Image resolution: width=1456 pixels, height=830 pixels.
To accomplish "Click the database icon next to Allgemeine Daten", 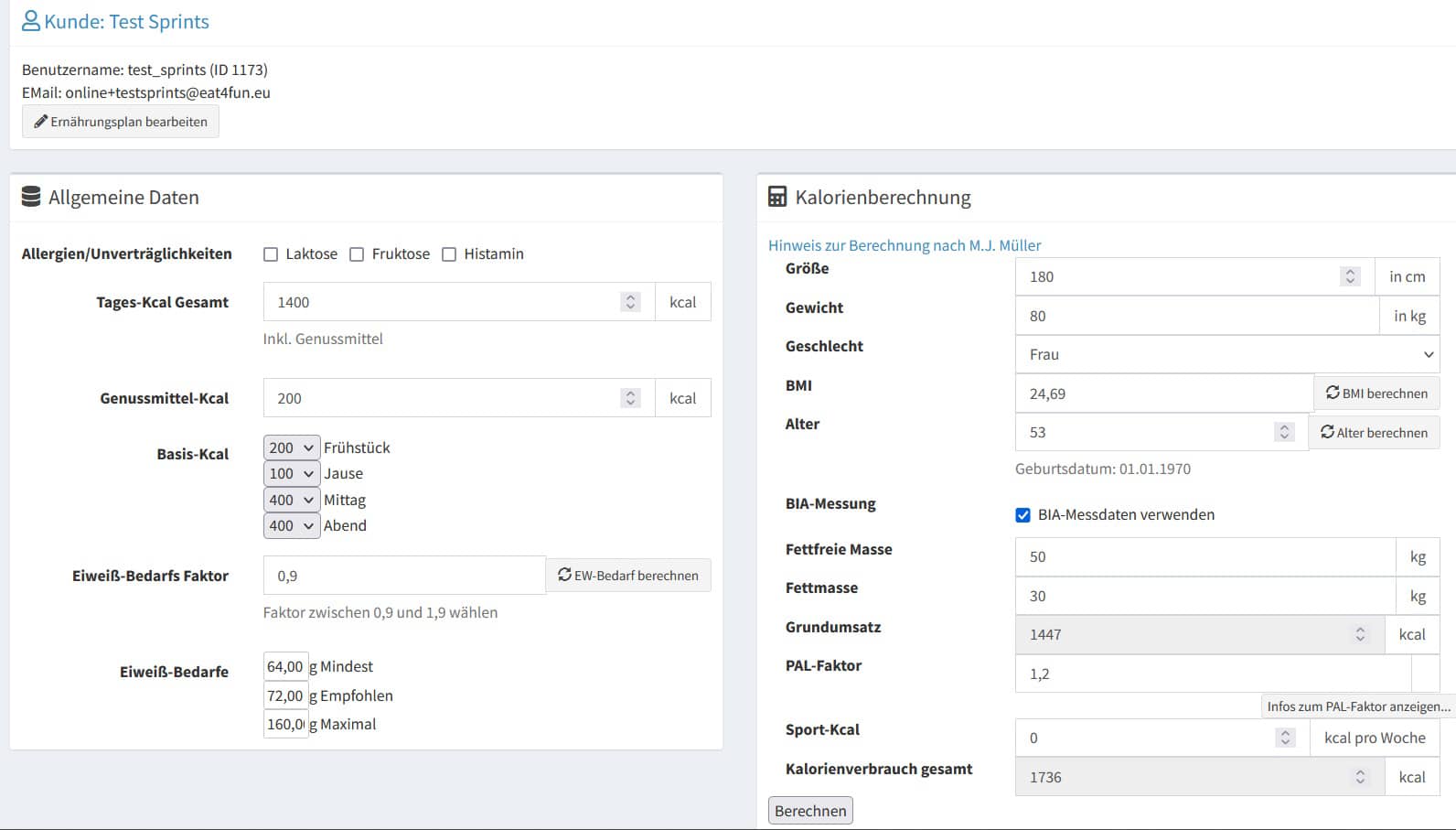I will (31, 197).
